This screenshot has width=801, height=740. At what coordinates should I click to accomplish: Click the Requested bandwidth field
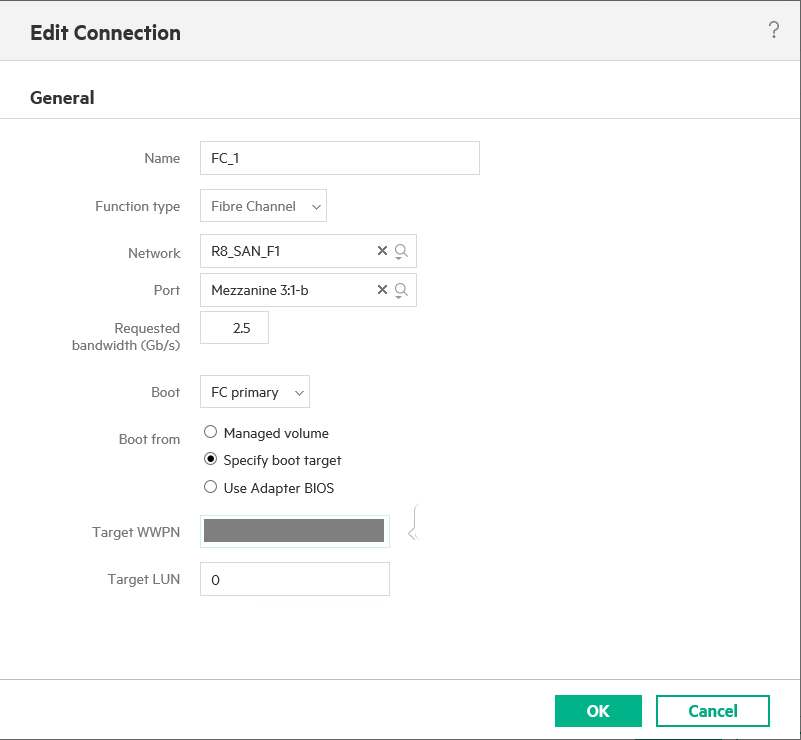coord(234,328)
